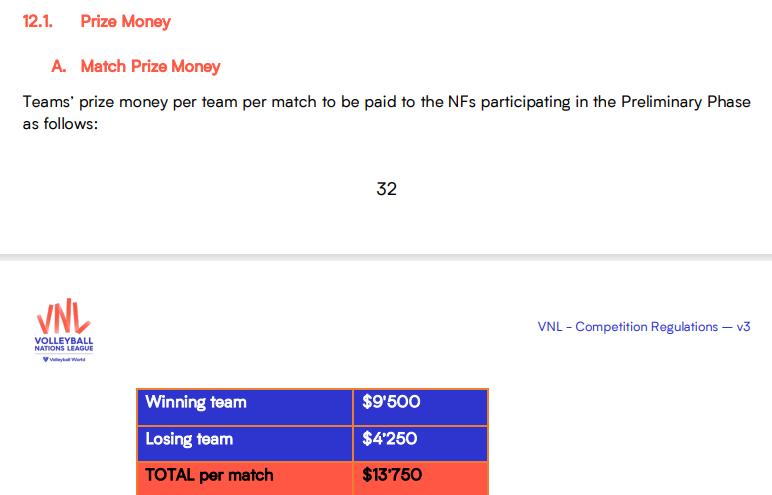Click the section number 12.1.
772x495 pixels.
click(38, 22)
